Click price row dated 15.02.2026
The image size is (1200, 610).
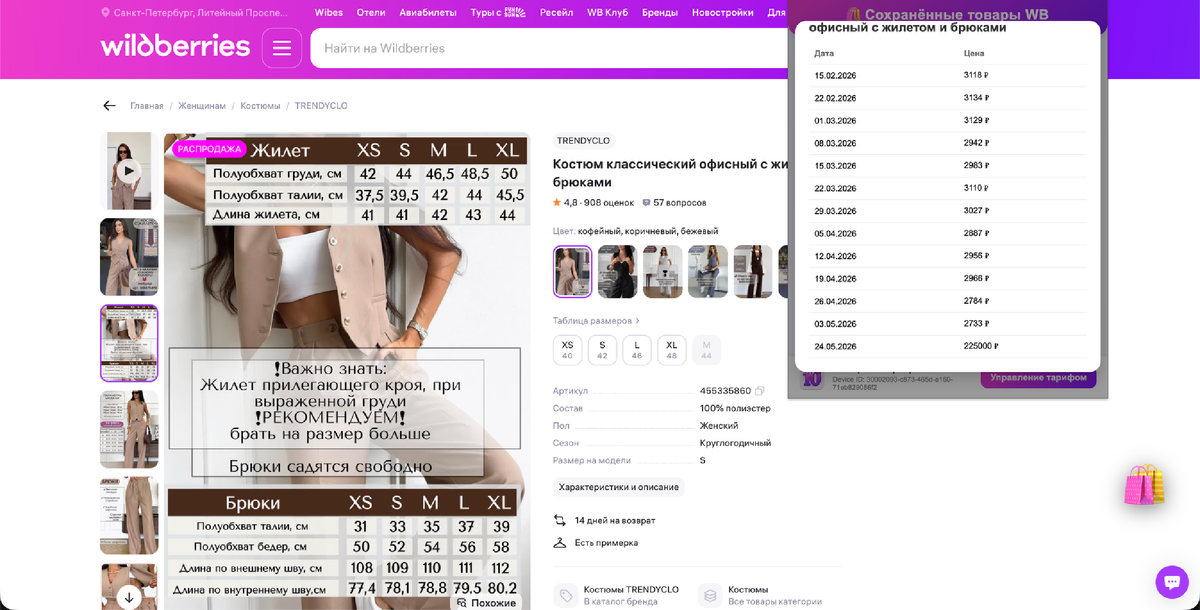947,76
